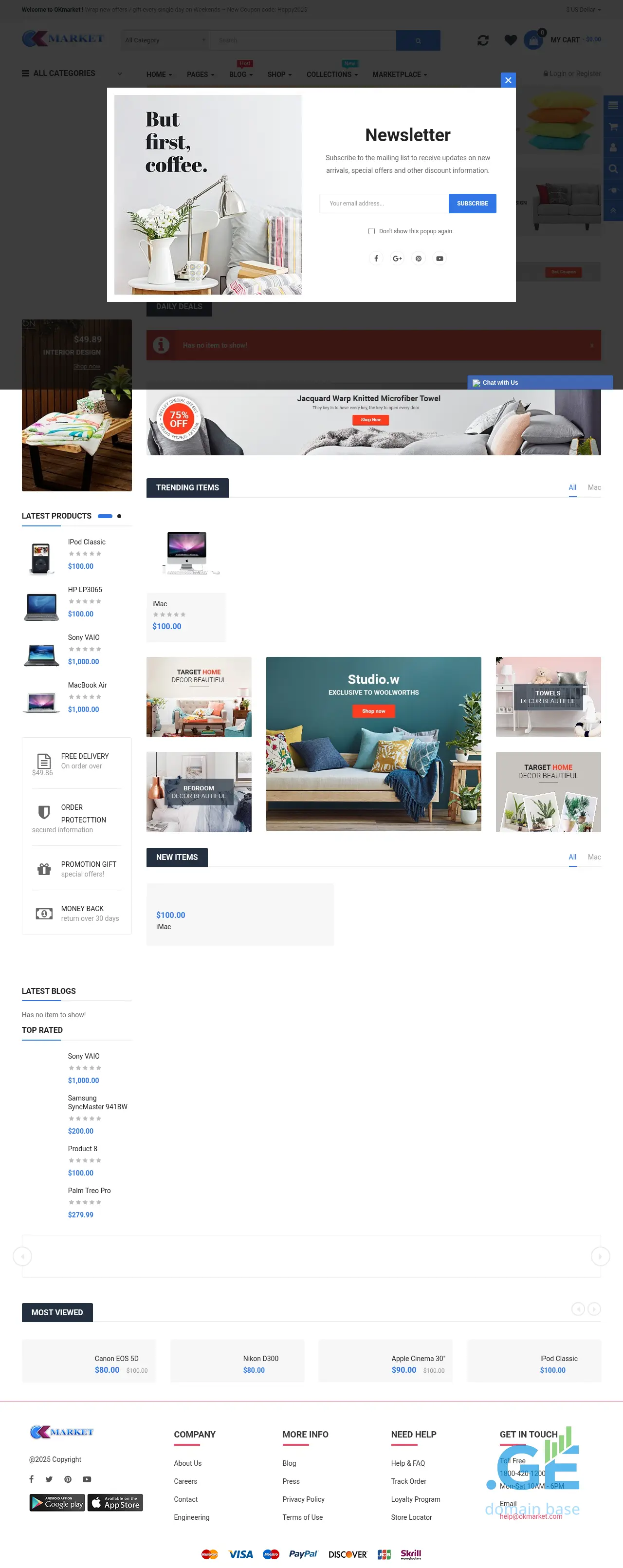
Task: Tap the Twitter icon in footer
Action: click(x=49, y=1479)
